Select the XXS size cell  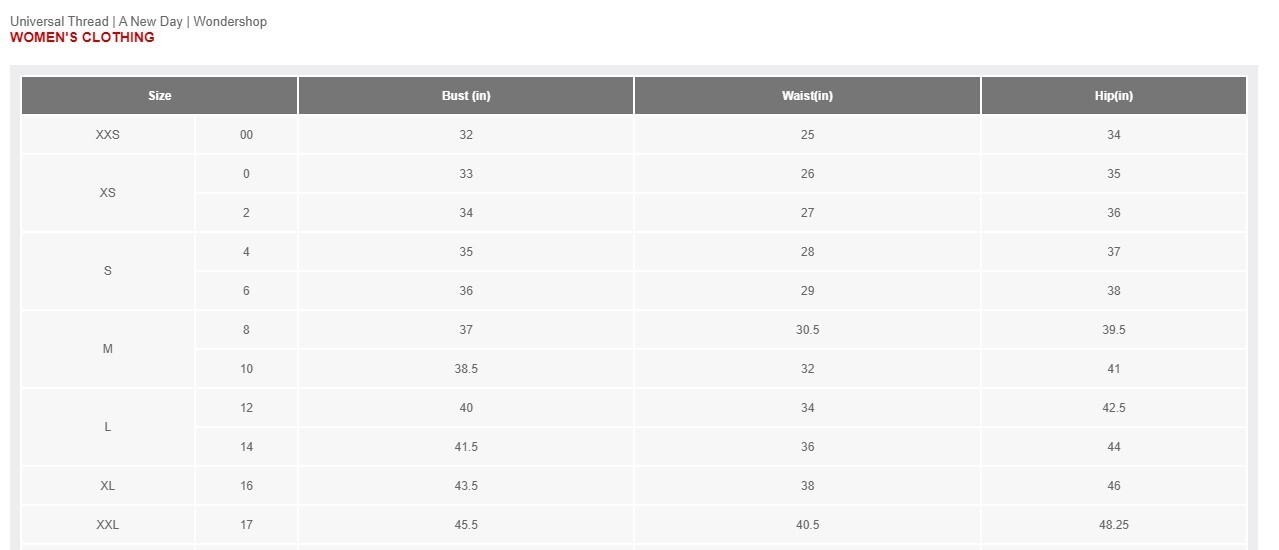pyautogui.click(x=108, y=135)
